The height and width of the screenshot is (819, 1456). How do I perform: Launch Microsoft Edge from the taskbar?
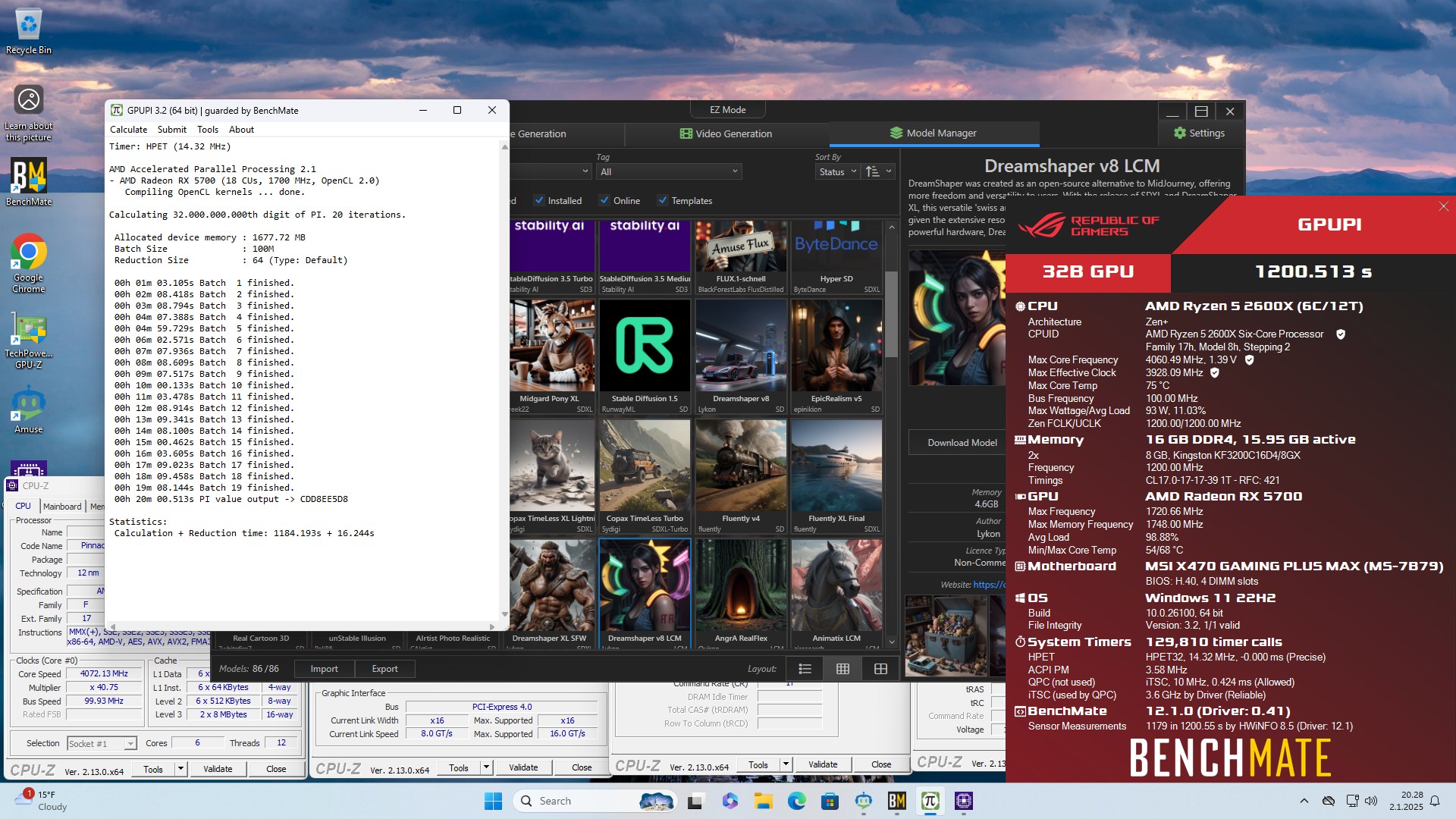coord(796,801)
